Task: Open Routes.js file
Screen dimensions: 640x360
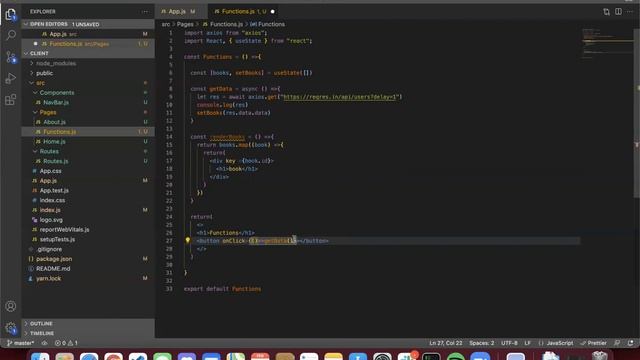Action: coord(56,161)
